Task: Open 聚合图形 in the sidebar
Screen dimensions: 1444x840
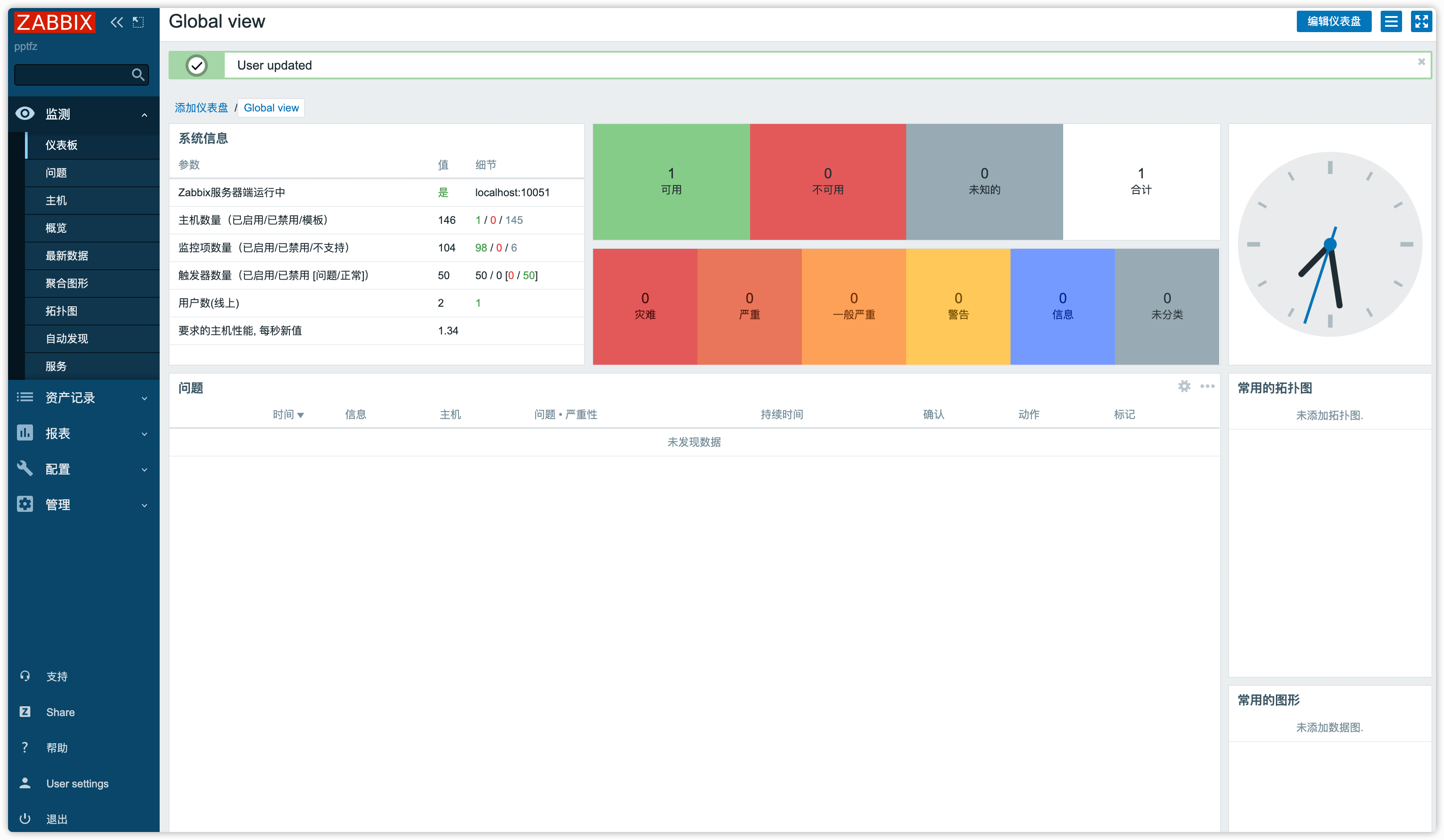Action: pyautogui.click(x=92, y=283)
